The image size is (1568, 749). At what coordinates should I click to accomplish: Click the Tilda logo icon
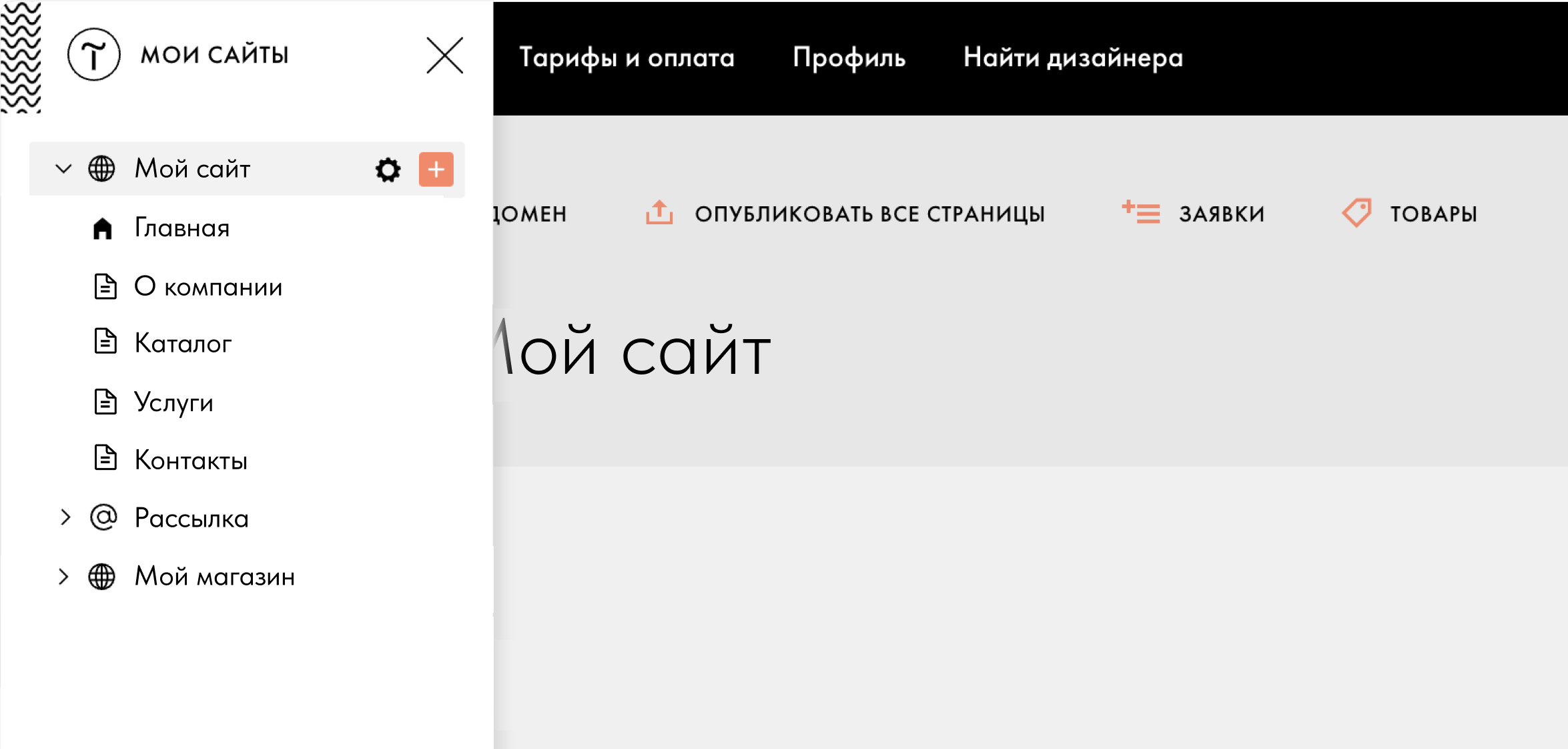click(93, 55)
